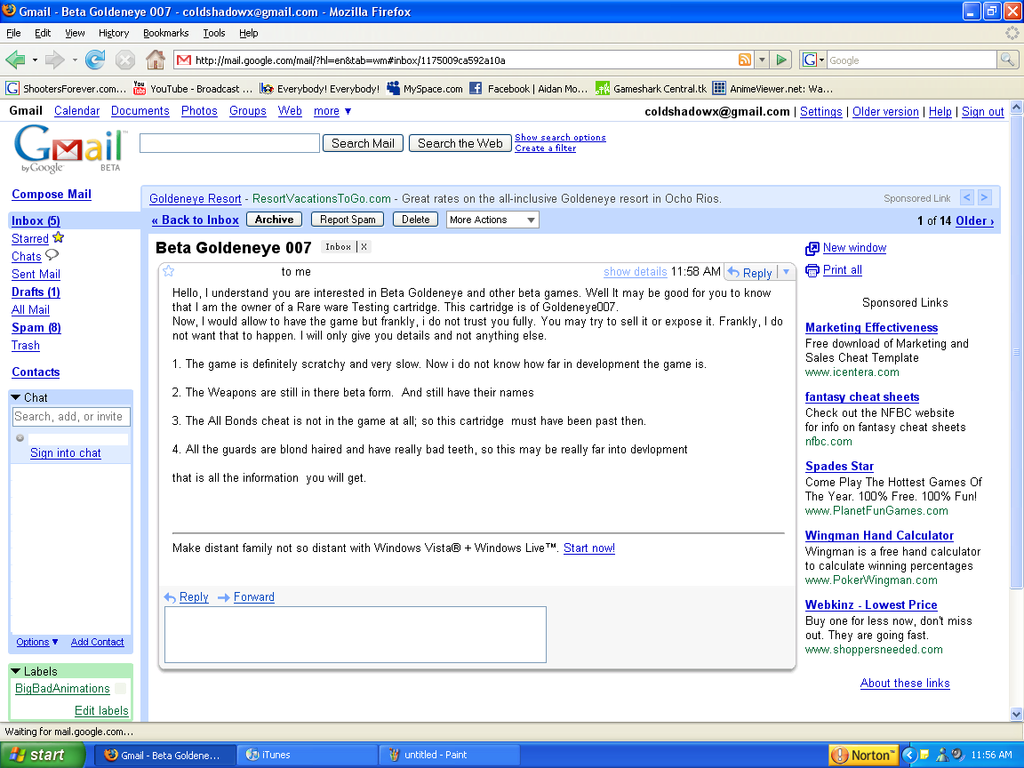Screen dimensions: 1024x768
Task: Go to the Firefox Home icon
Action: click(155, 60)
